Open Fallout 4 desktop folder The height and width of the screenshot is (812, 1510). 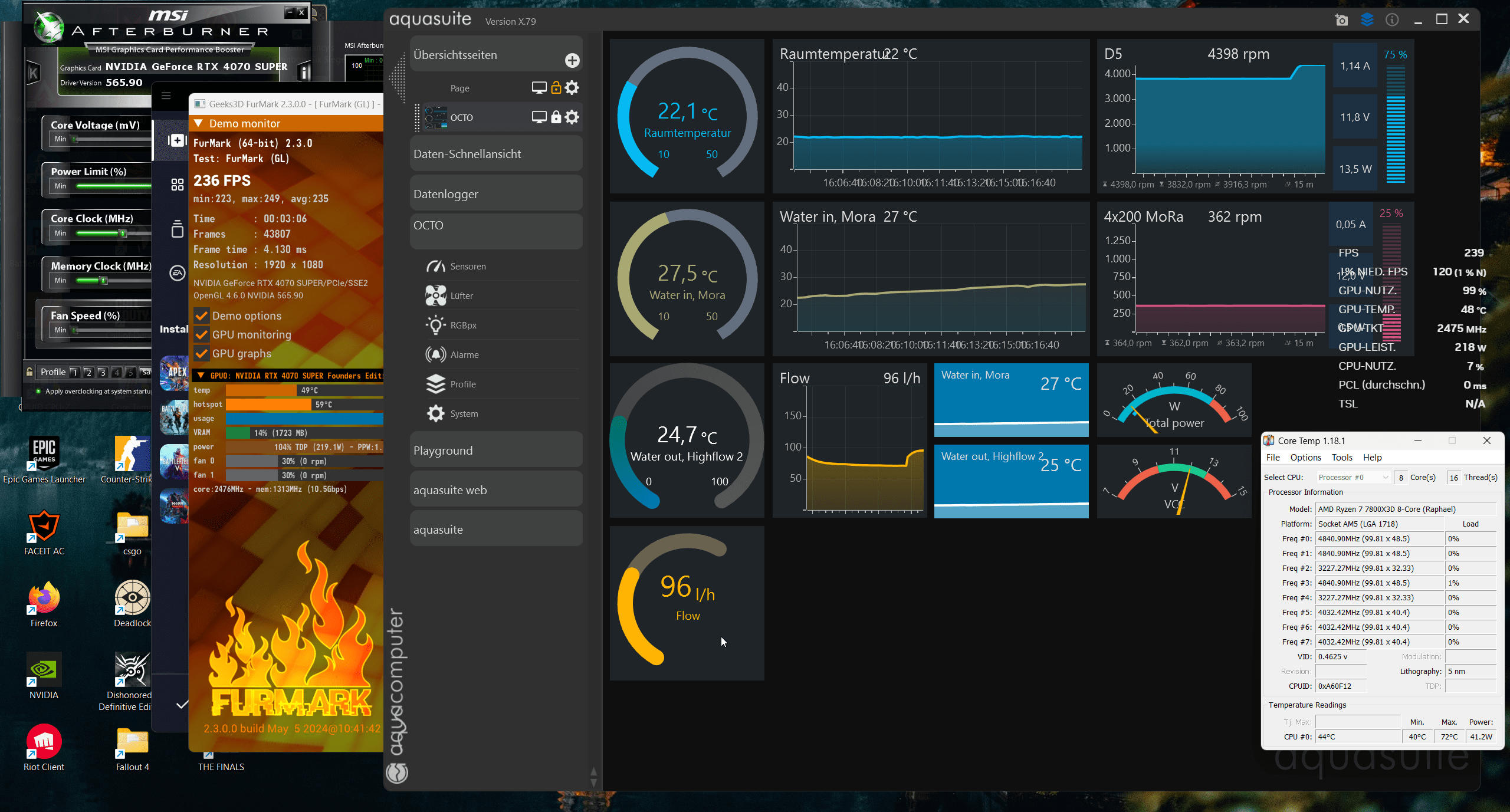pyautogui.click(x=133, y=748)
